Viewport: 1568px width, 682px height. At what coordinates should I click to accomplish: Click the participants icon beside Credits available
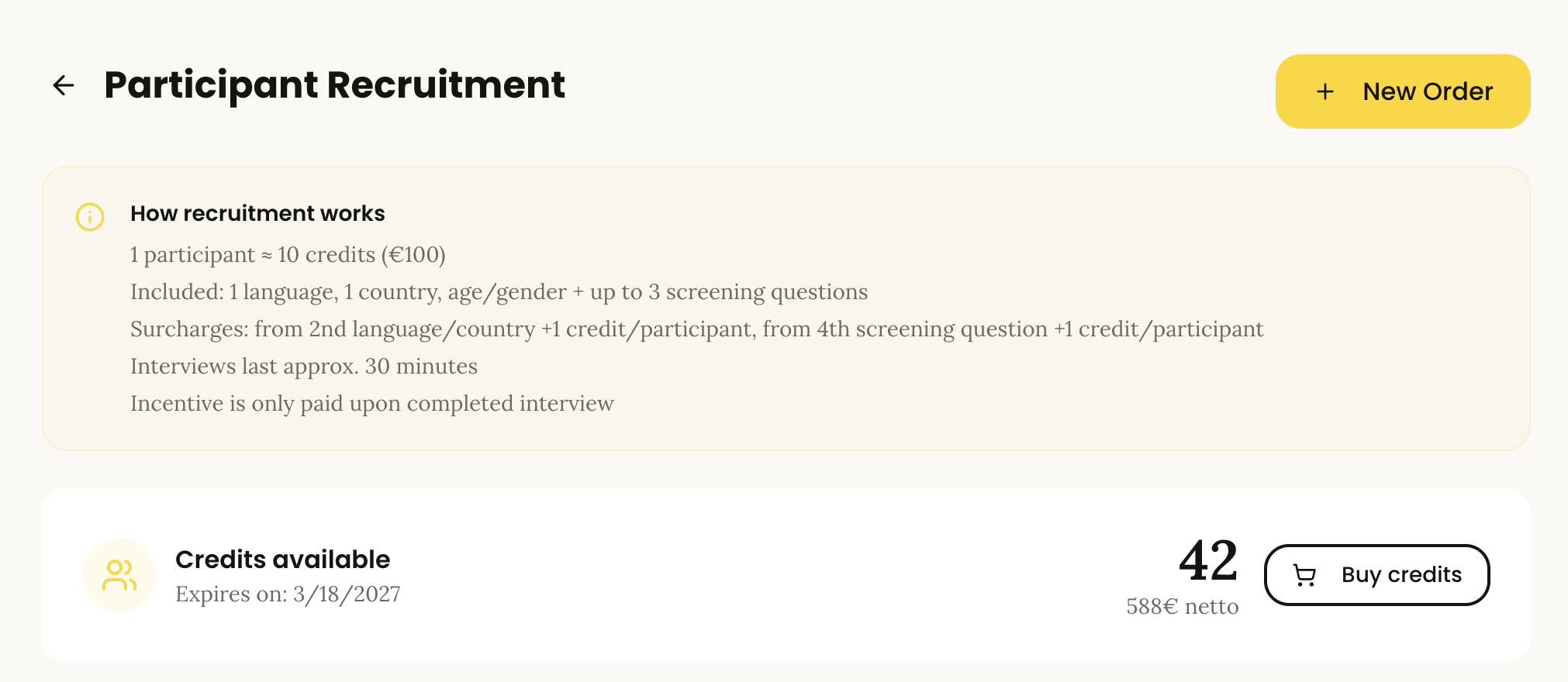point(119,575)
